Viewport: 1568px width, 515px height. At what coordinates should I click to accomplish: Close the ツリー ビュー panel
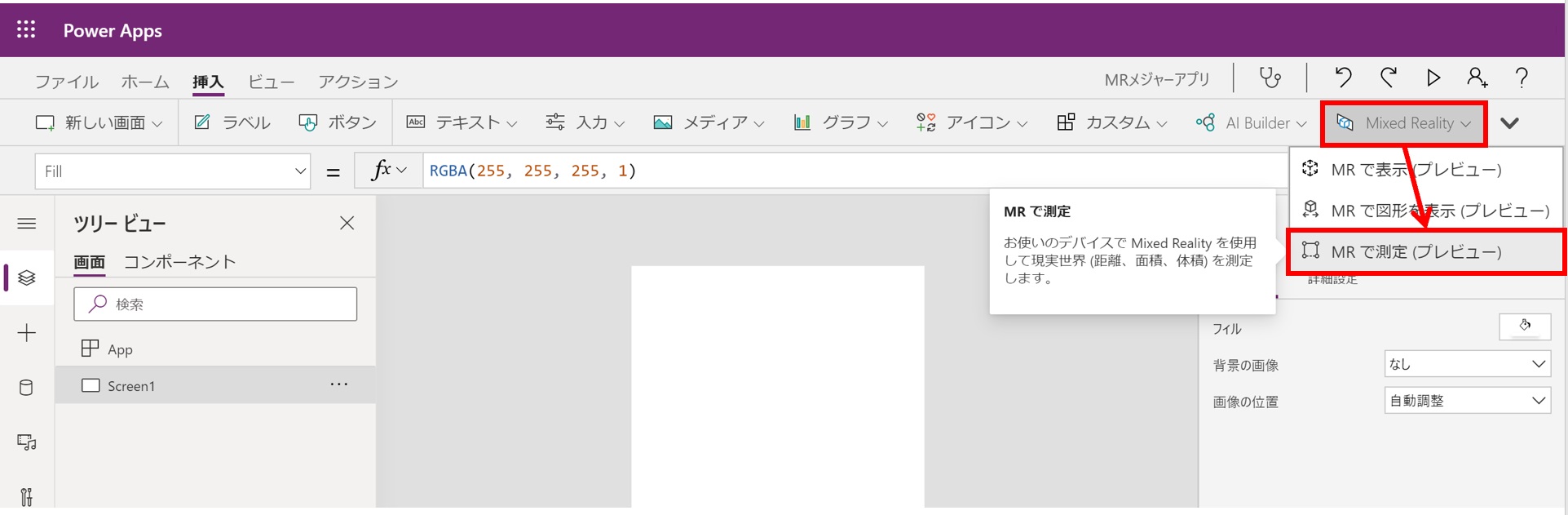click(347, 223)
